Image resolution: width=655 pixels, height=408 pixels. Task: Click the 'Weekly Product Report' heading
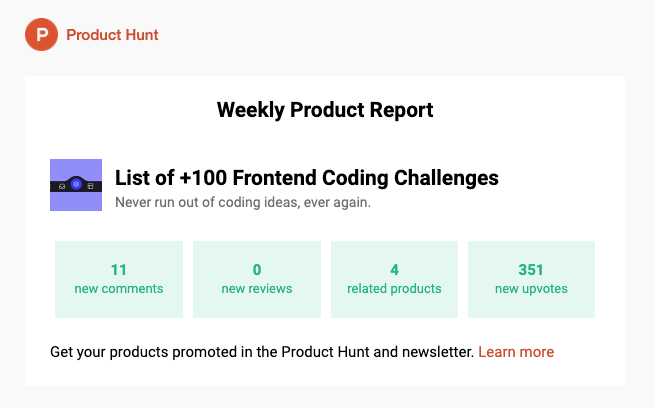click(x=325, y=110)
